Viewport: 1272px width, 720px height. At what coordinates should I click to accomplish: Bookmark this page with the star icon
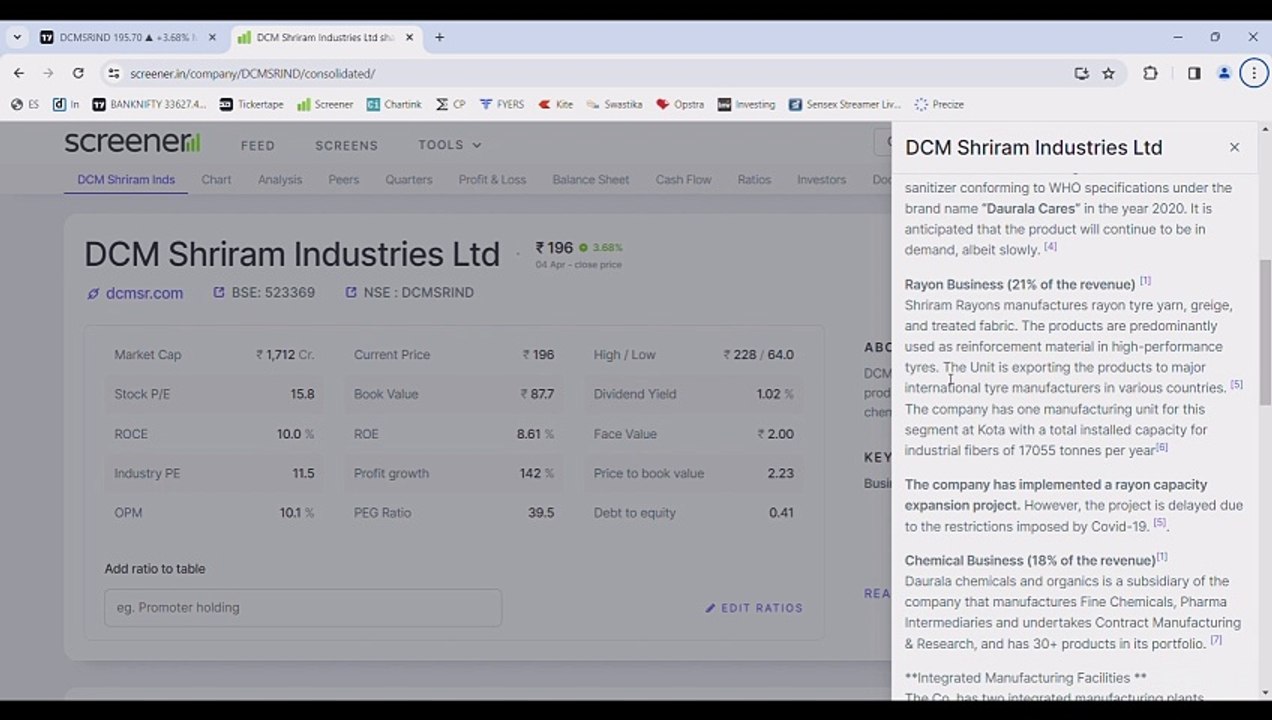(x=1108, y=73)
